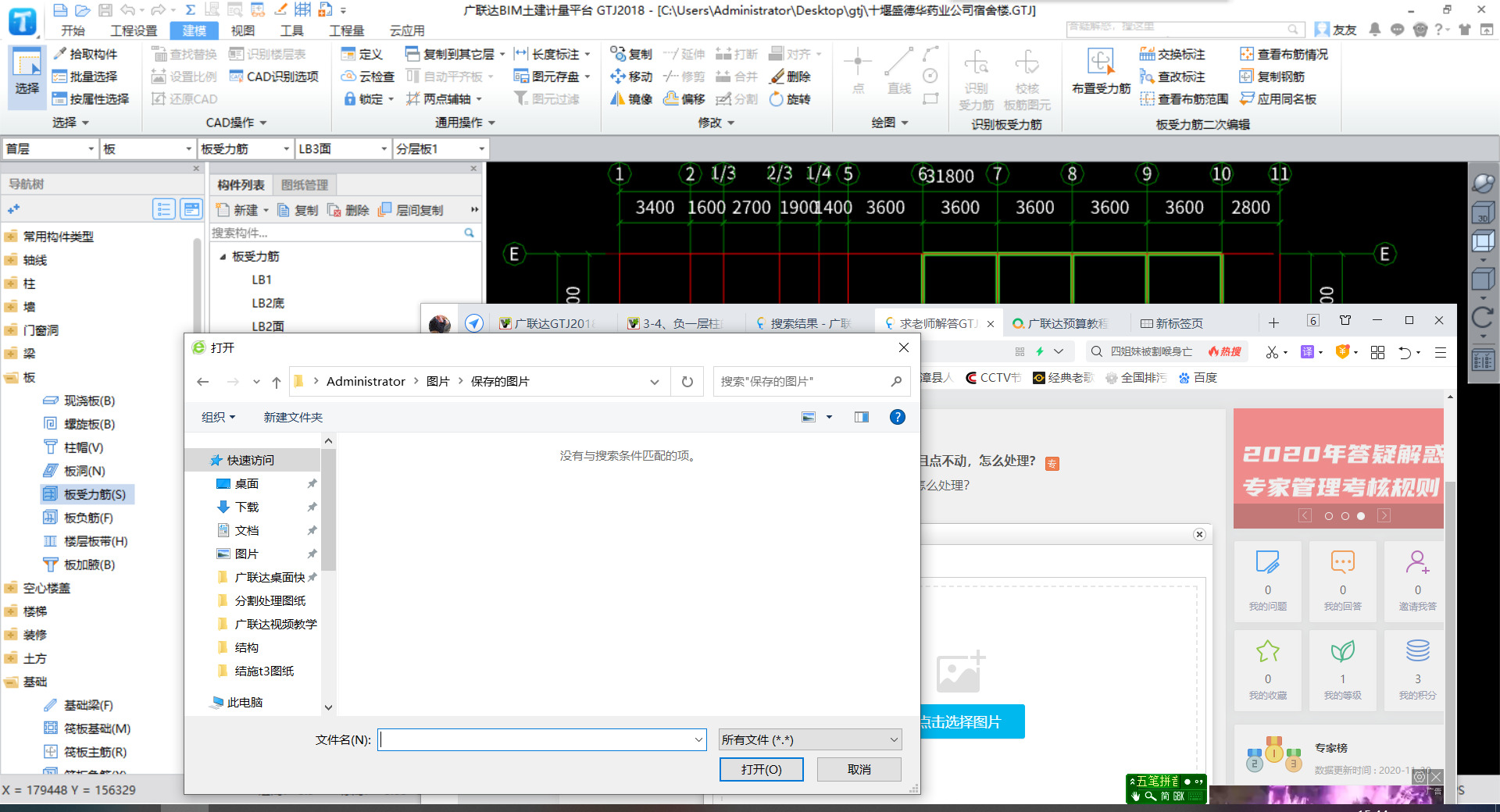Select third carousel dot on browser banner
This screenshot has height=812, width=1500.
pos(1361,516)
